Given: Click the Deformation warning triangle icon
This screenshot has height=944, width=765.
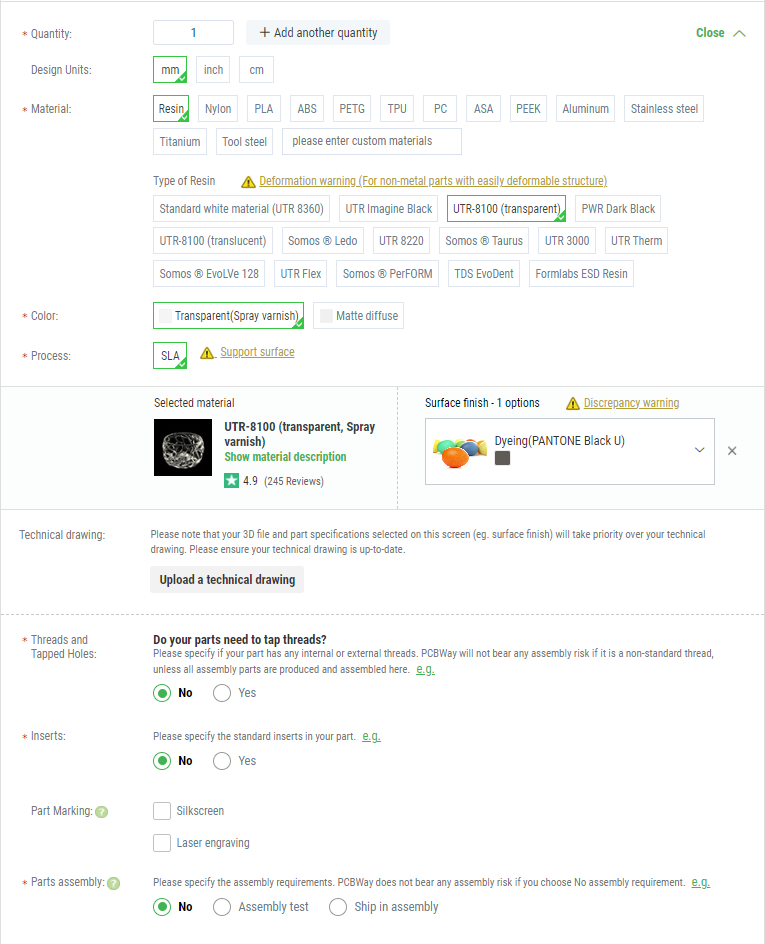Looking at the screenshot, I should tap(248, 182).
